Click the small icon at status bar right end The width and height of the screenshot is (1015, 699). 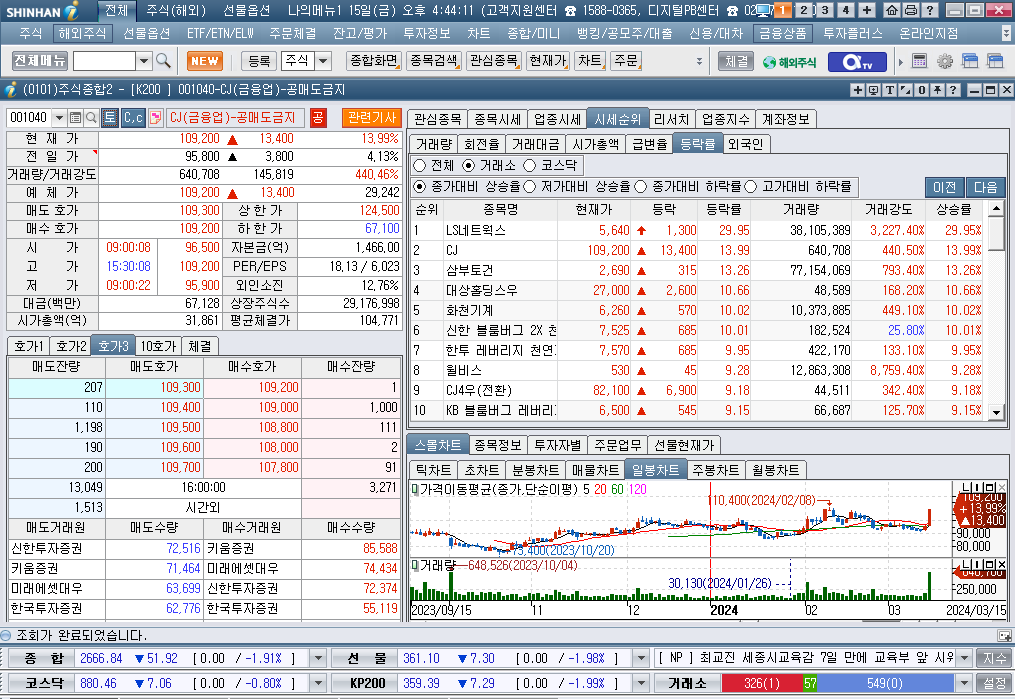1005,636
